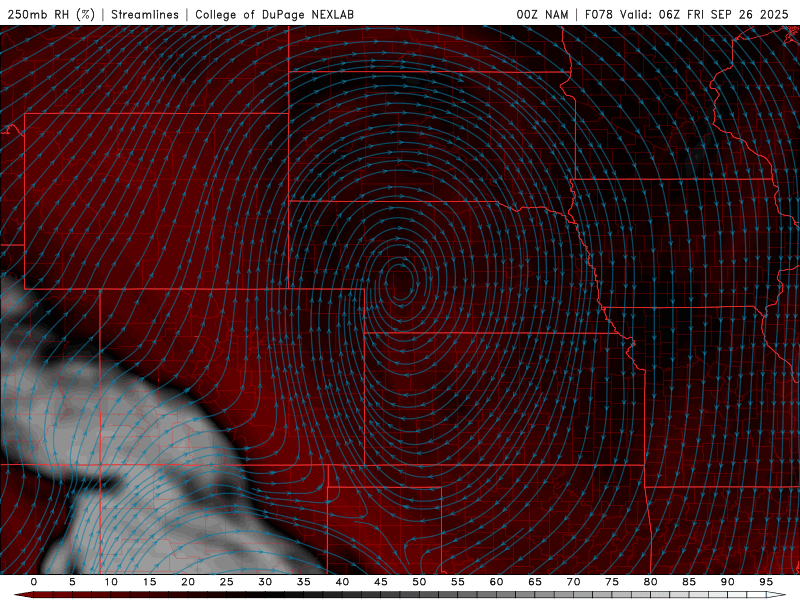Image resolution: width=800 pixels, height=600 pixels.
Task: Click the streamline vortex center
Action: pyautogui.click(x=402, y=282)
